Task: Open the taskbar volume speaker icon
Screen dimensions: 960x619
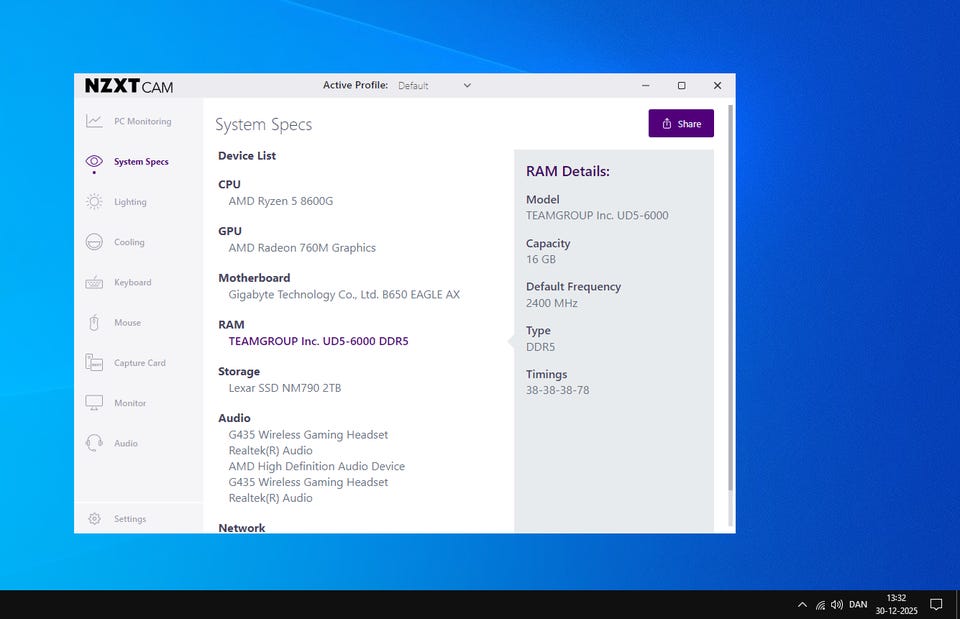Action: 836,605
